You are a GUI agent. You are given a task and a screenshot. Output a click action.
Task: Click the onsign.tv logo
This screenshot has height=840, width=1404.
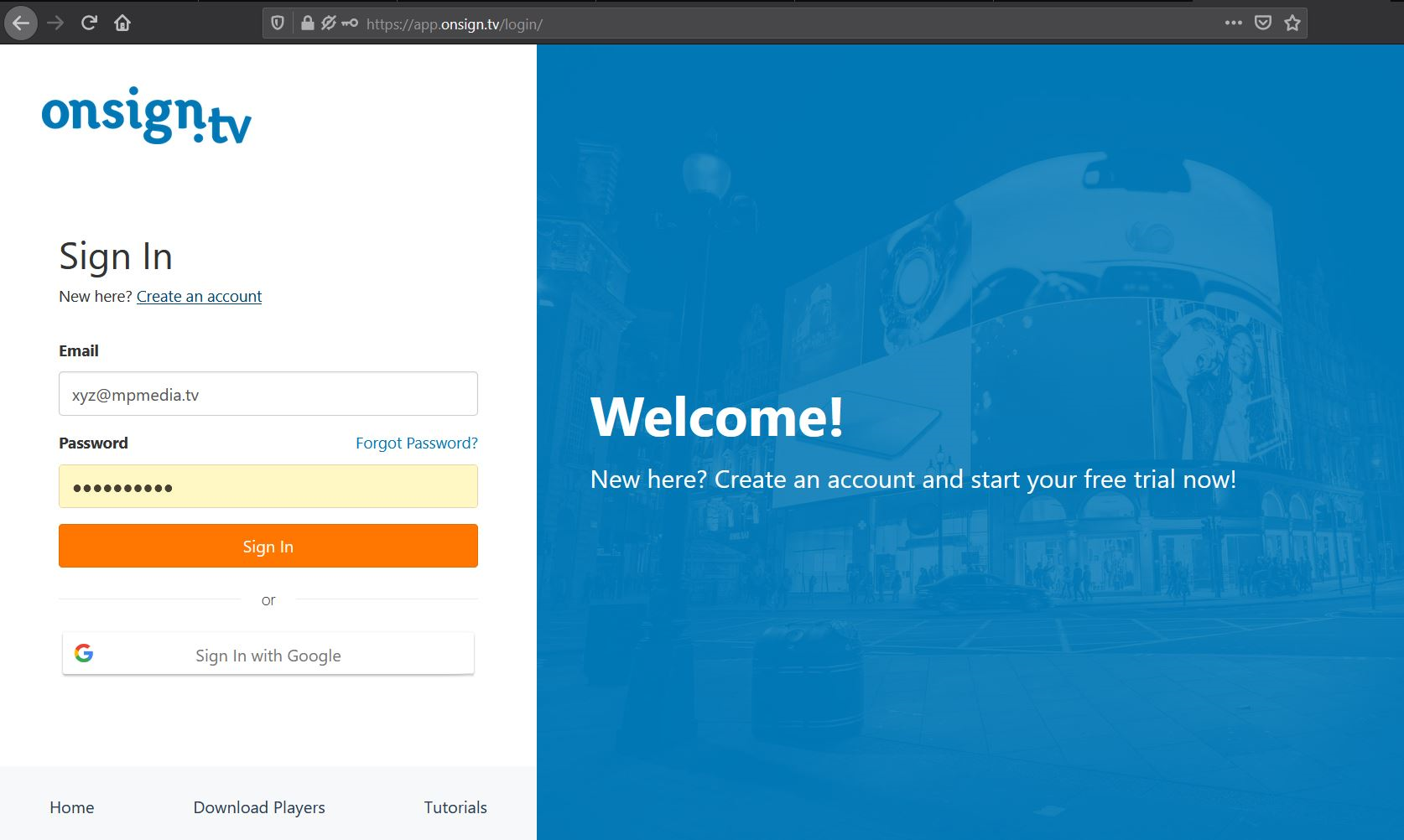point(147,115)
